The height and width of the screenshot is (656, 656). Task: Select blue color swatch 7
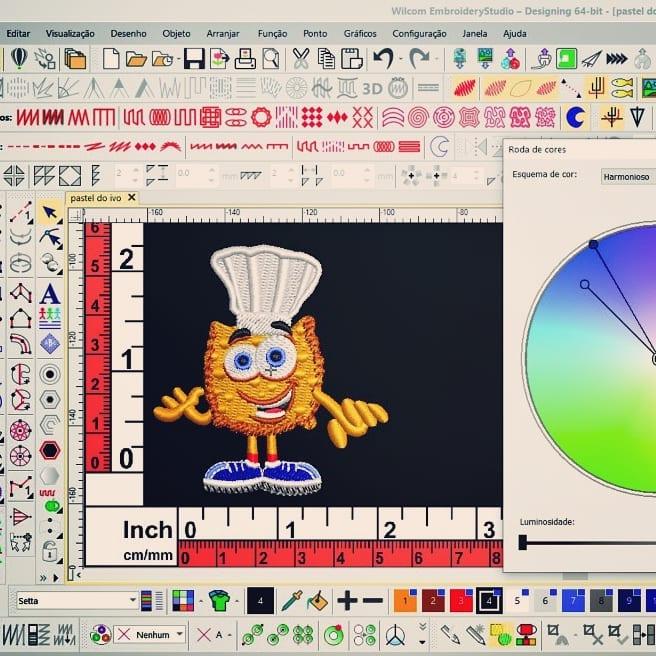coord(573,601)
